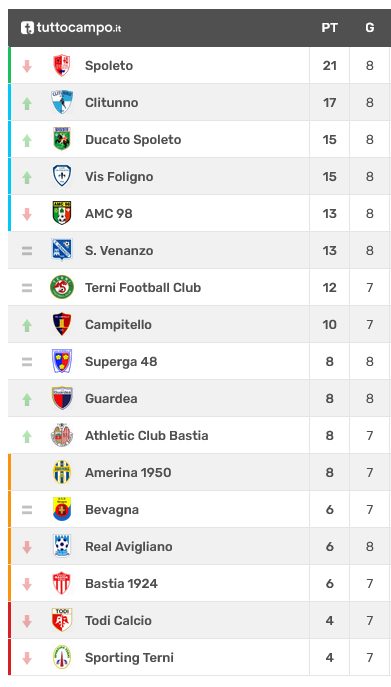Click the Todi Calcio crest
Screen dimensions: 391x687
pos(62,620)
